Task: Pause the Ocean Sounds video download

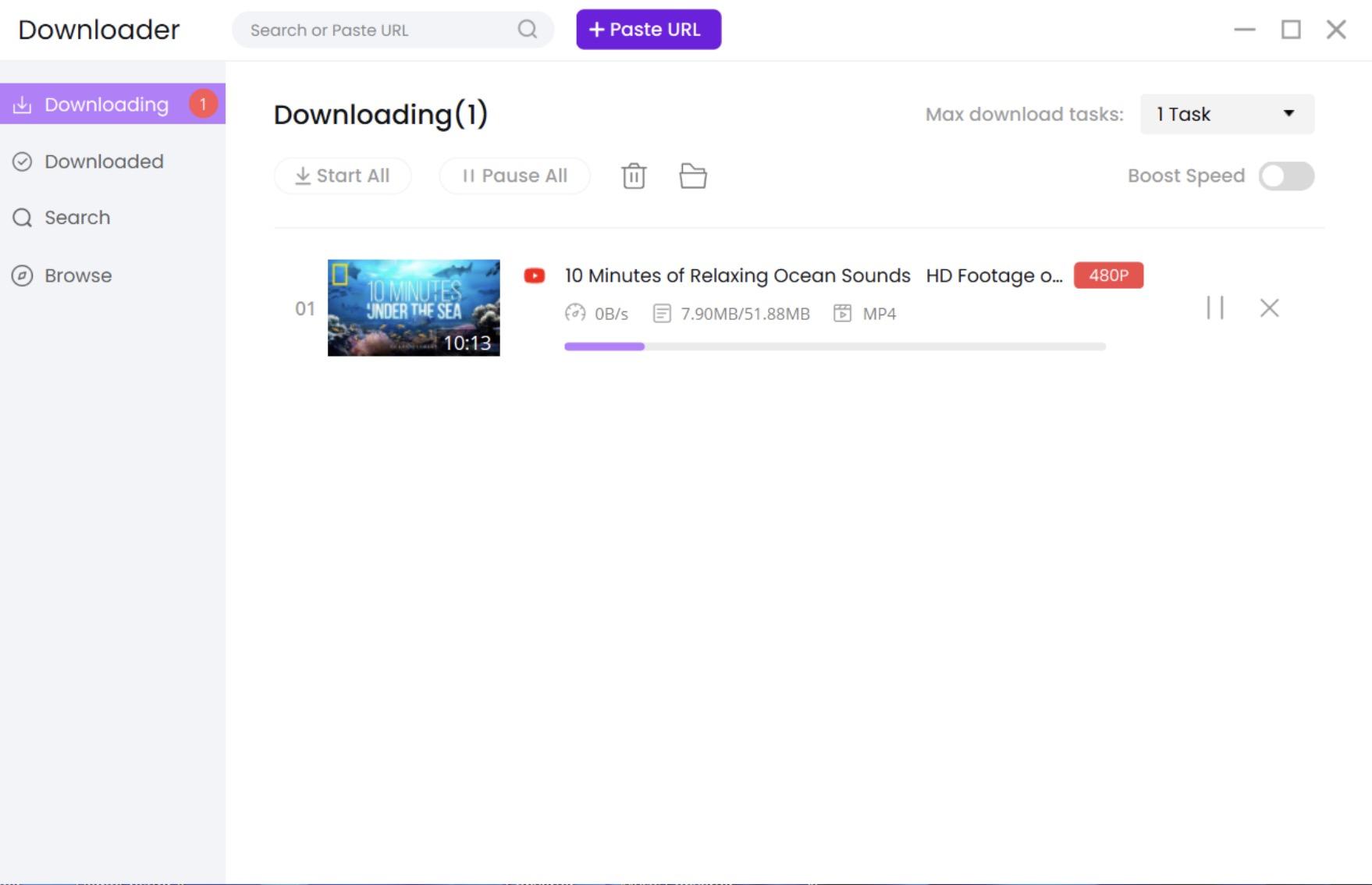Action: (1215, 308)
